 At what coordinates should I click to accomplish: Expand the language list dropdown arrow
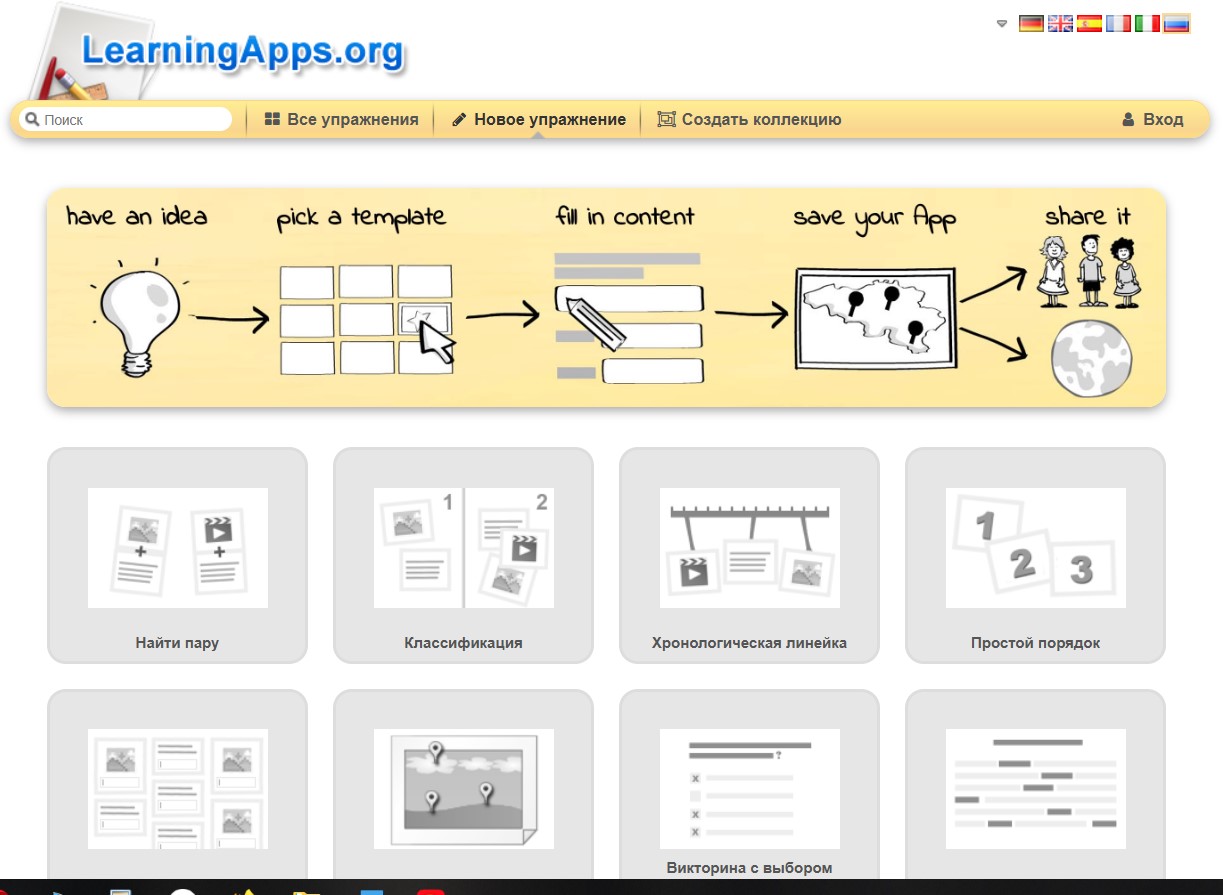click(1002, 24)
